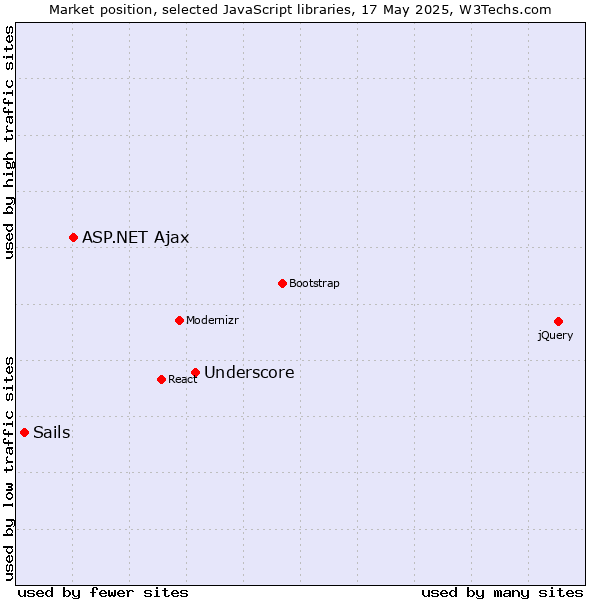Click the 'used by fewer sites' axis label
600x600 pixels.
pyautogui.click(x=103, y=593)
